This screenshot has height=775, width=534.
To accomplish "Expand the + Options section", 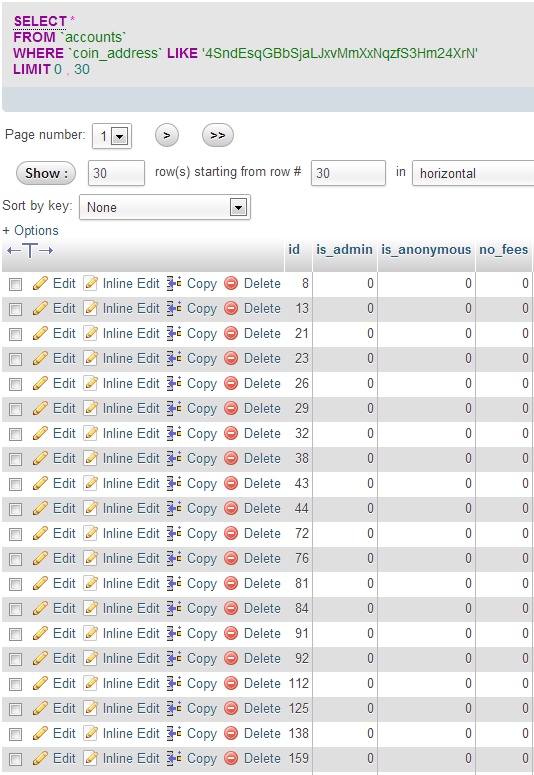I will coord(31,230).
